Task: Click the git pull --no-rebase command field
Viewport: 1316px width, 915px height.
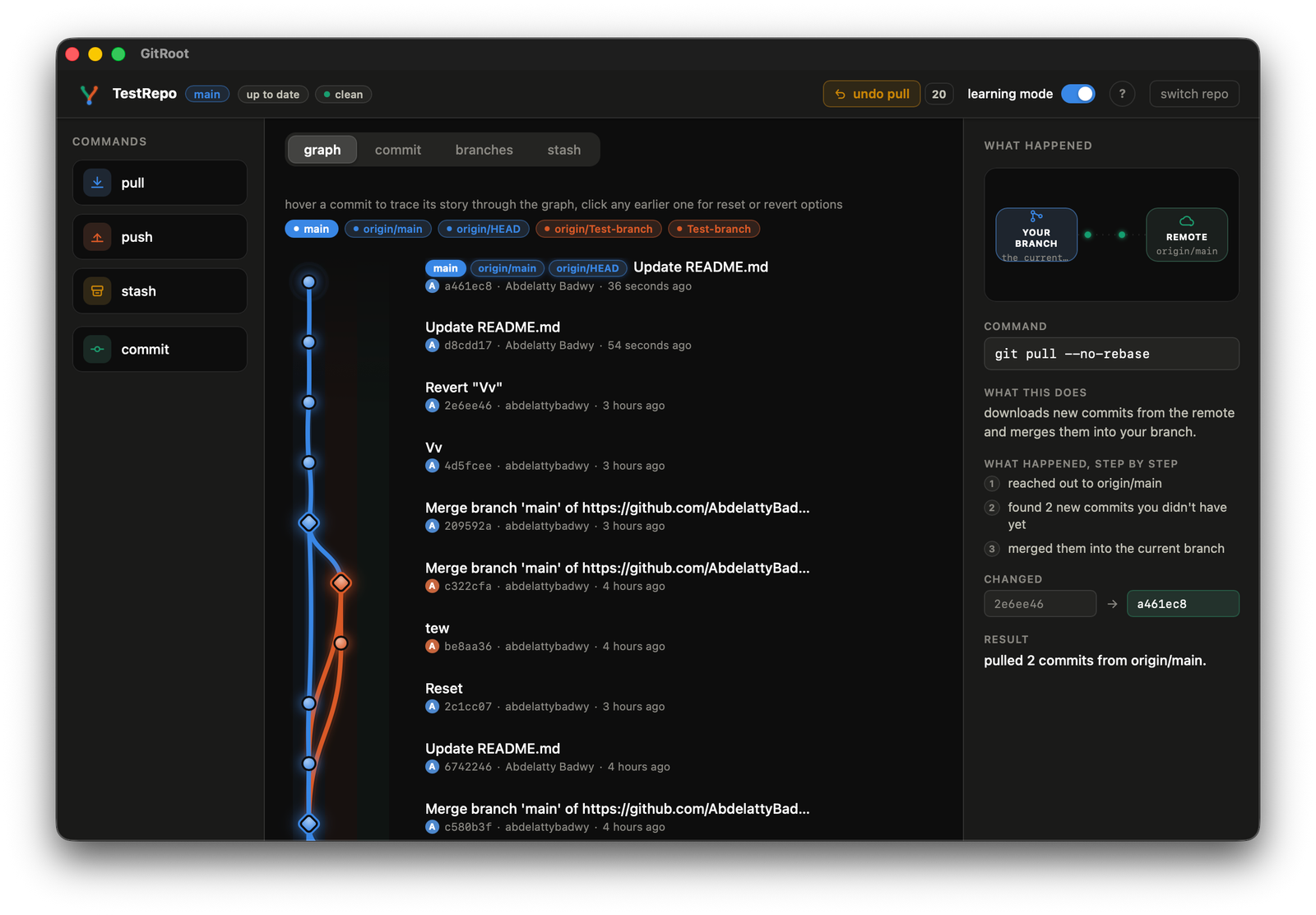Action: pos(1111,354)
